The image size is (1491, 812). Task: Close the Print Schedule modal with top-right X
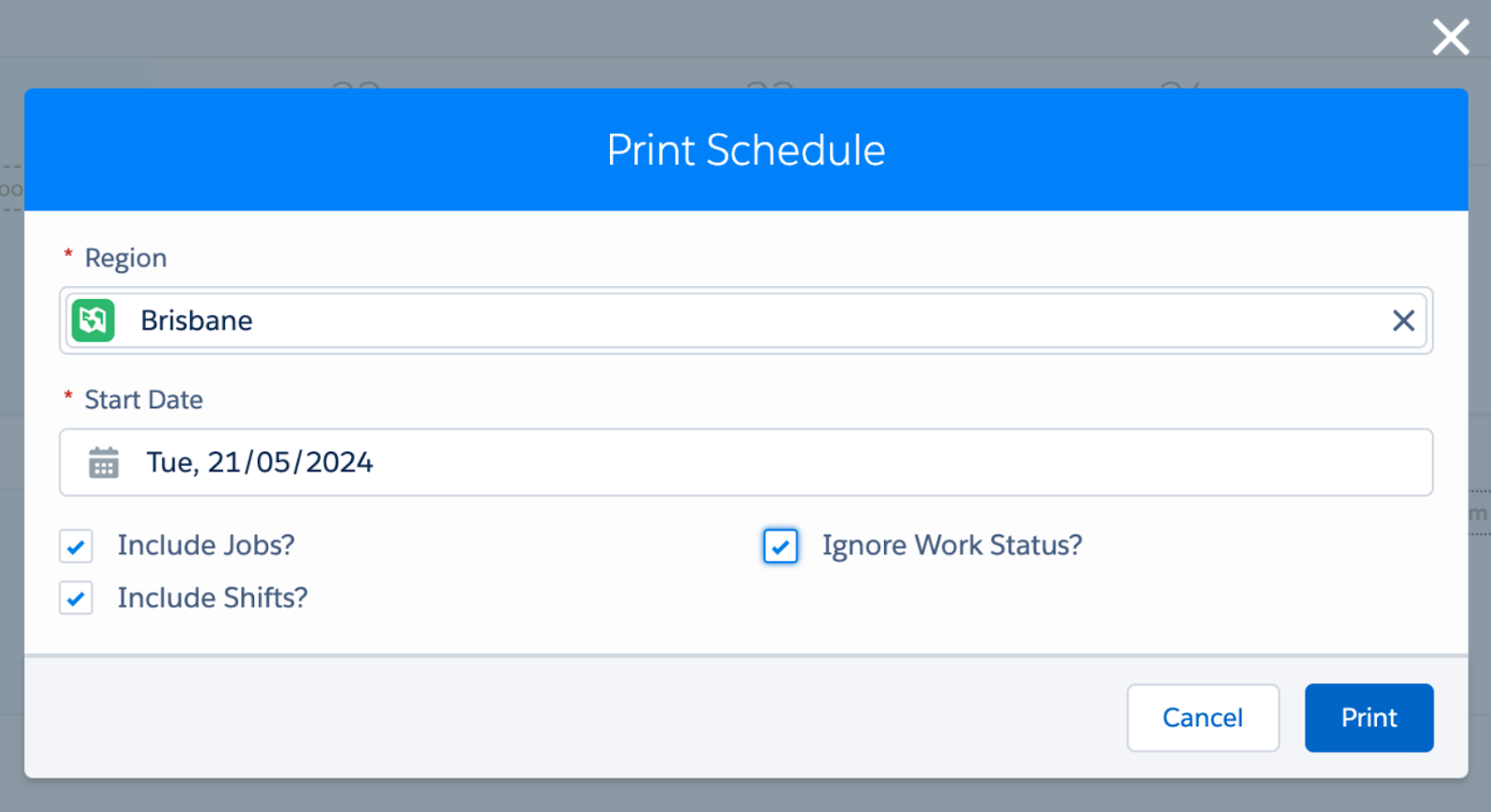click(x=1451, y=38)
